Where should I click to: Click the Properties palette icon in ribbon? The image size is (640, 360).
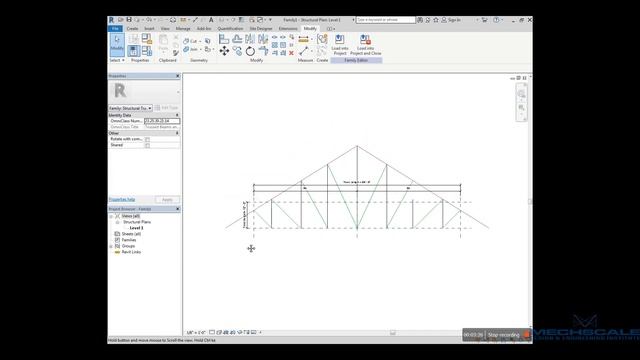click(x=133, y=51)
